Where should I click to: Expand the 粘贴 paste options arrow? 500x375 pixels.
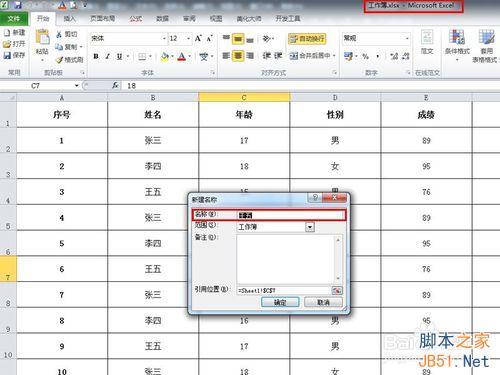point(43,60)
